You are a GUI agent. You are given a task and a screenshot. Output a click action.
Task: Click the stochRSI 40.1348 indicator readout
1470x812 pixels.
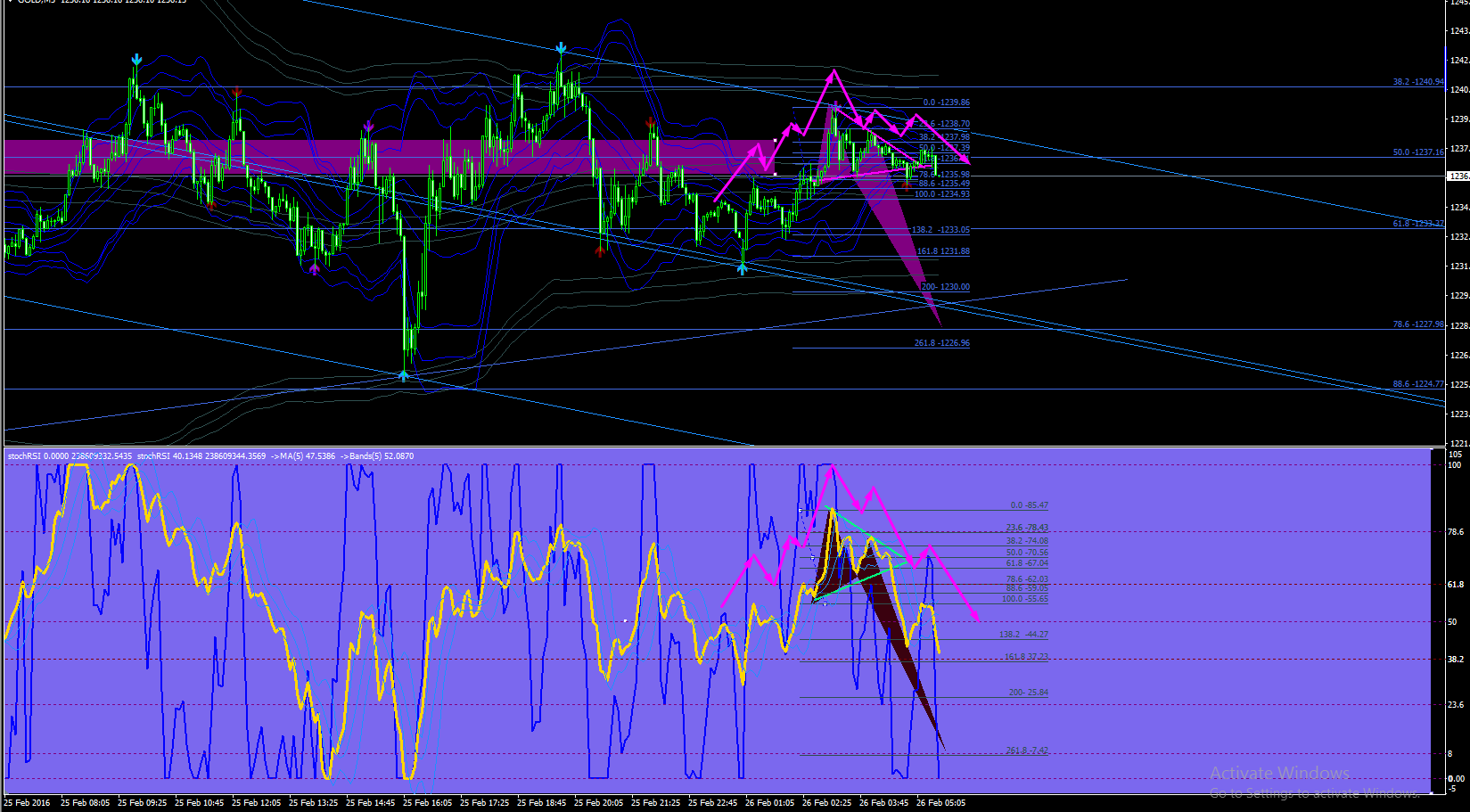pos(201,456)
